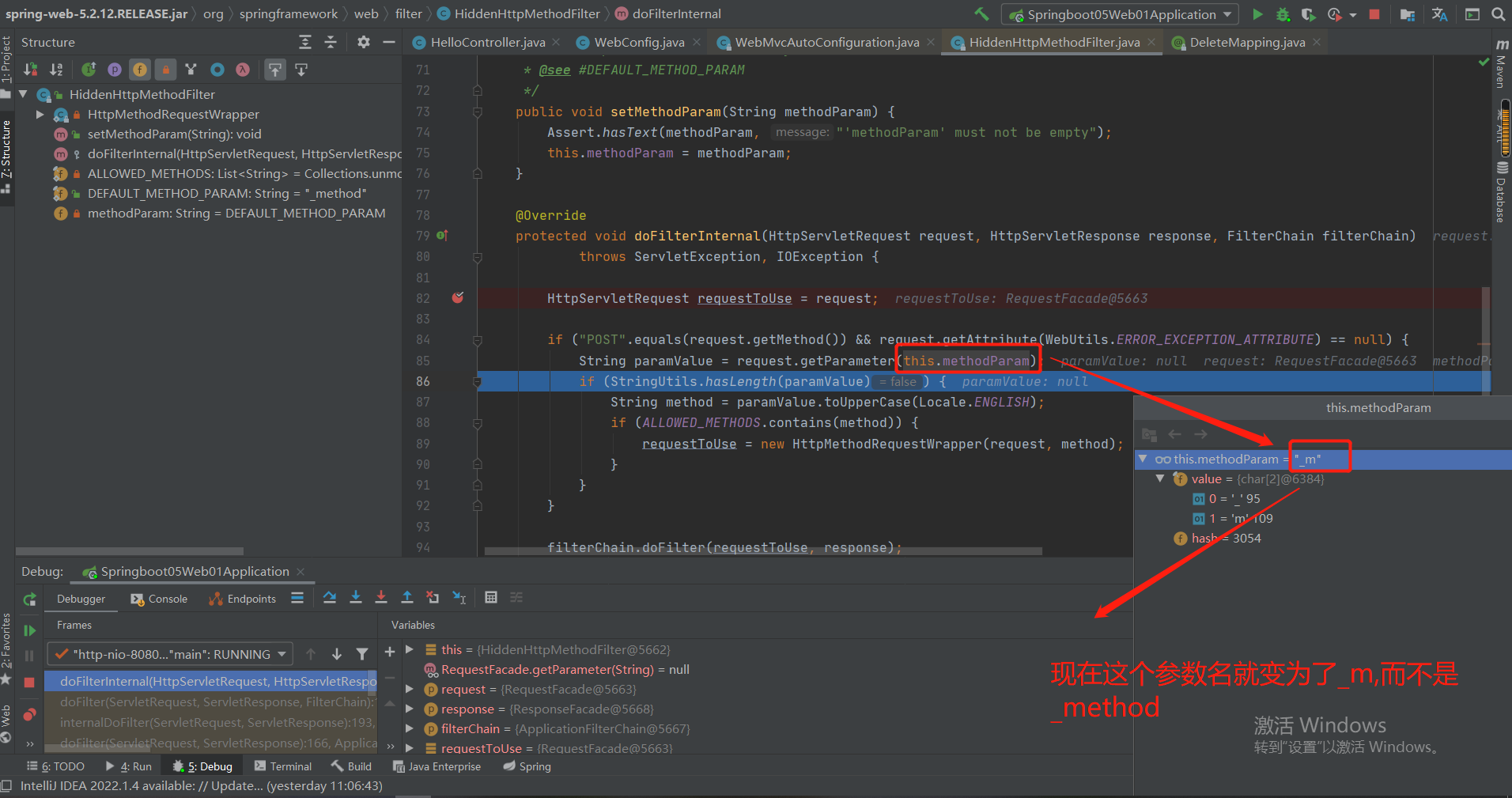Image resolution: width=1512 pixels, height=798 pixels.
Task: Open the Endpoints tab in the Debug panel
Action: pos(243,599)
